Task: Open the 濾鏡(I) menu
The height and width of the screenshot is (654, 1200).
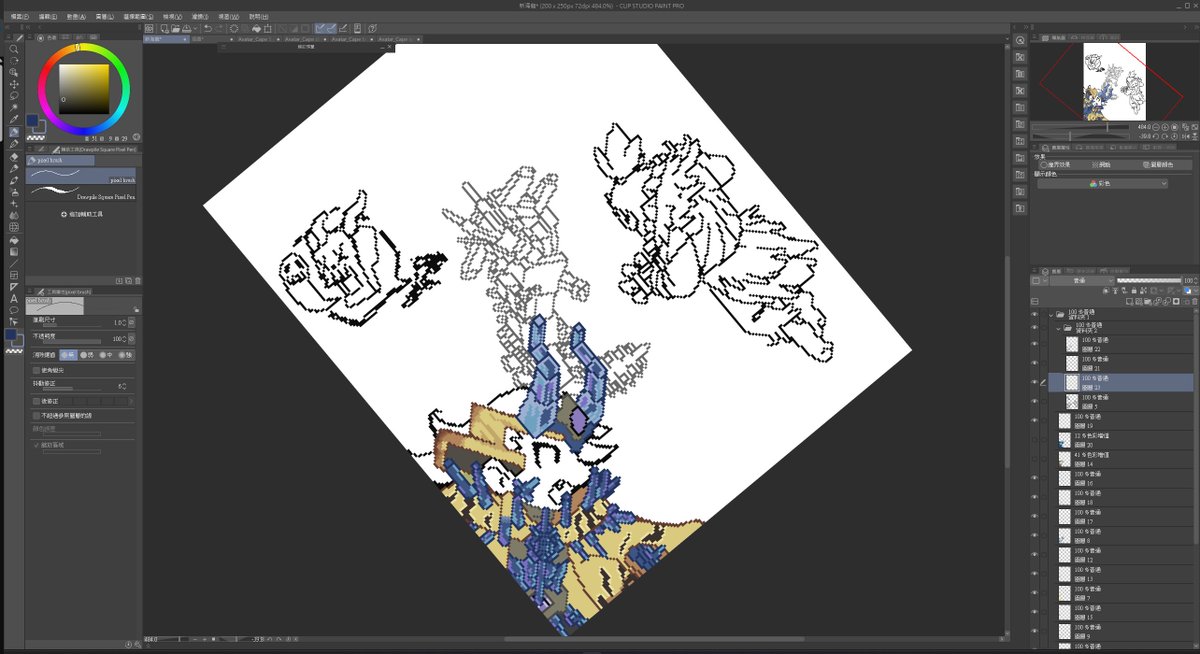Action: pos(201,17)
